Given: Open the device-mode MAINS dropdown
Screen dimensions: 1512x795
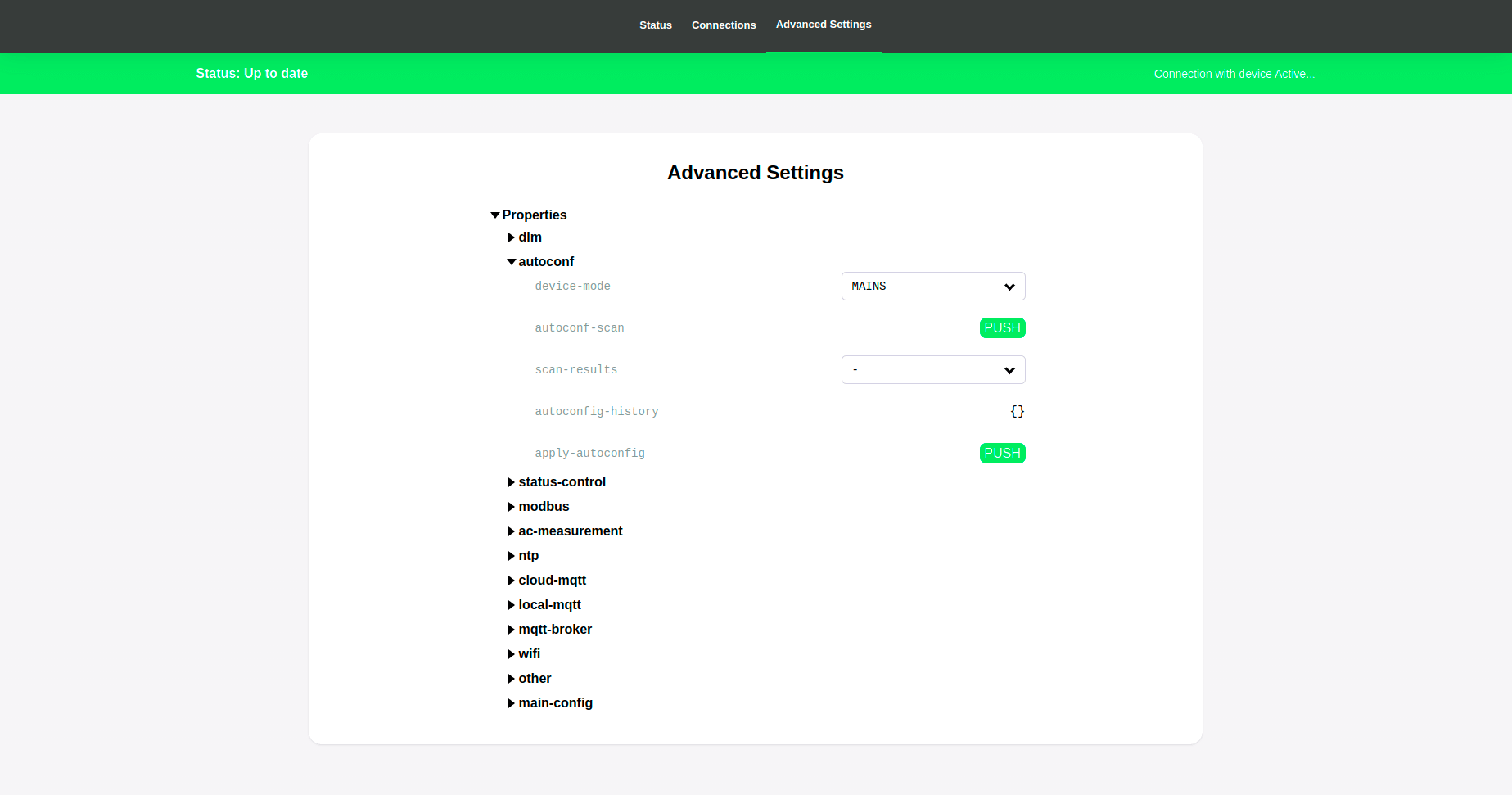Looking at the screenshot, I should (933, 286).
